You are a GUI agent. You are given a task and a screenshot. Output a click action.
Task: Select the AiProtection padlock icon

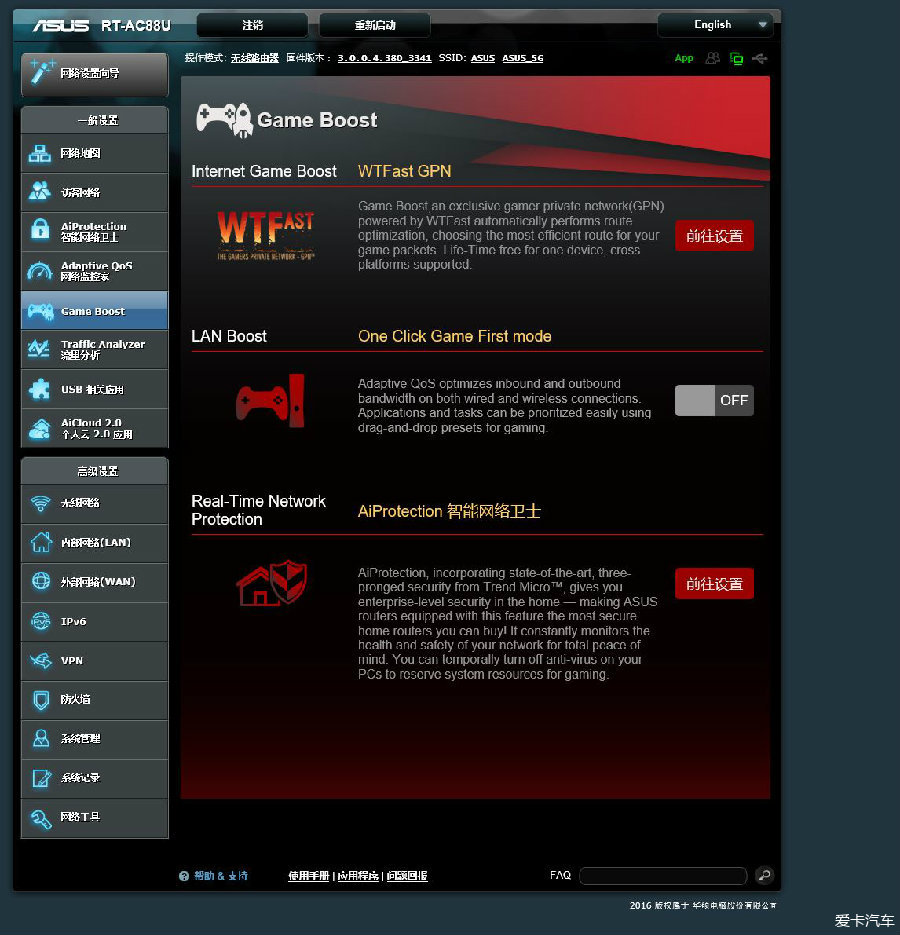coord(40,231)
